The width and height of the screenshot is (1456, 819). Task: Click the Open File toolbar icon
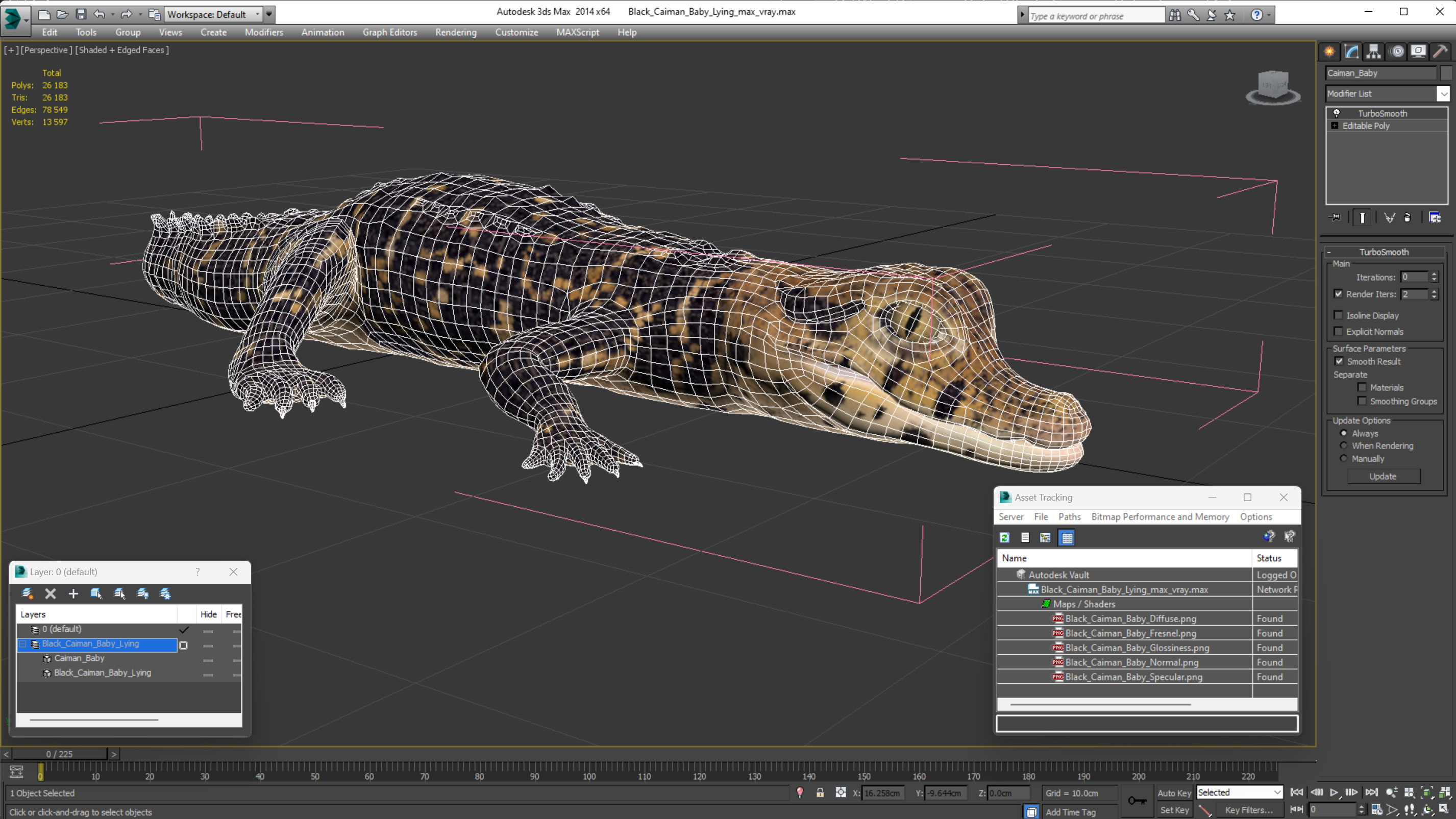pos(62,14)
